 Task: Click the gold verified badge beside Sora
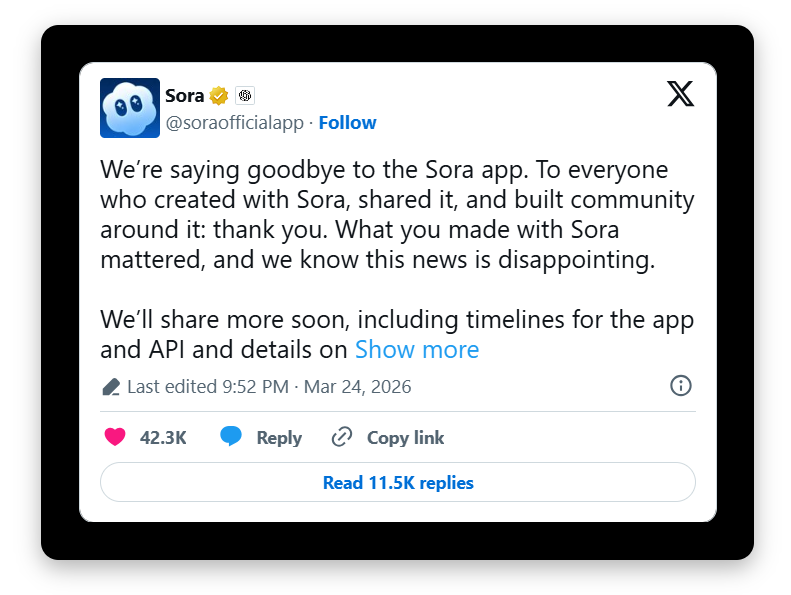219,96
